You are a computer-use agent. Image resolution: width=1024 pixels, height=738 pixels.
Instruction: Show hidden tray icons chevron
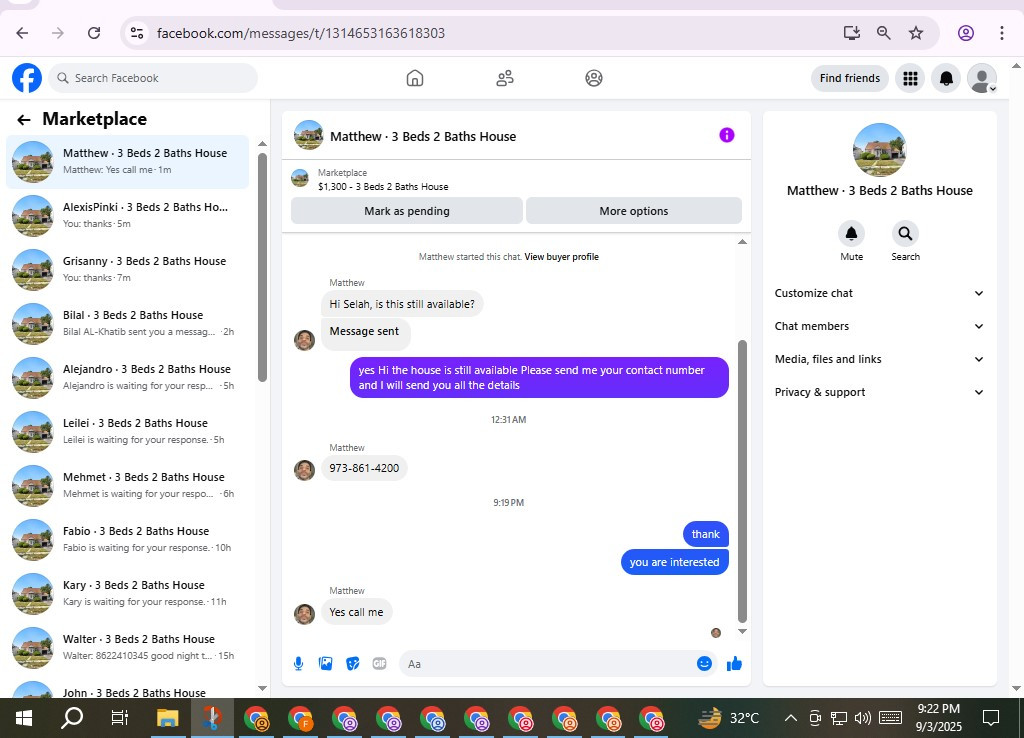coord(790,718)
